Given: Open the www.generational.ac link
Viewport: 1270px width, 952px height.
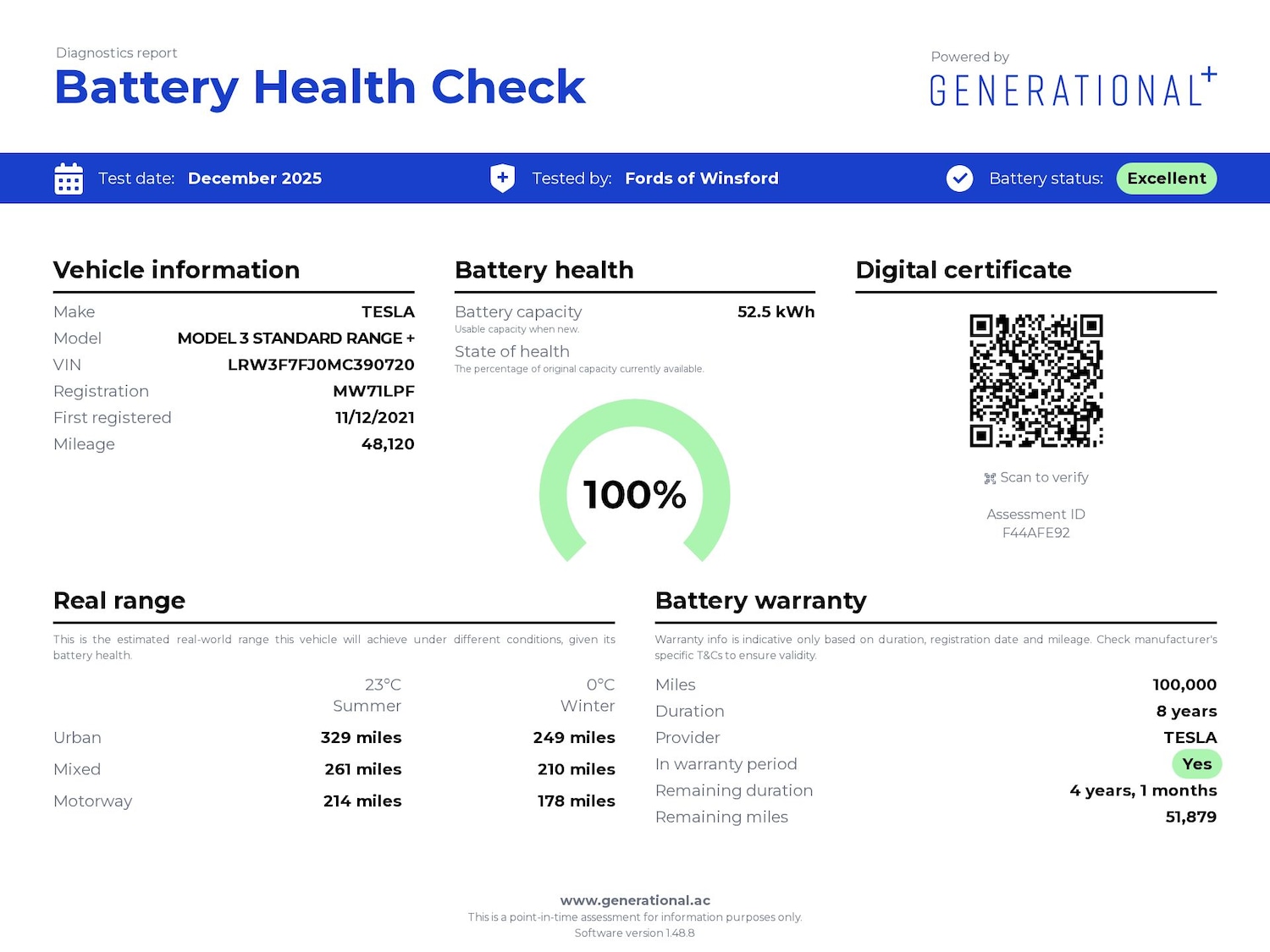Looking at the screenshot, I should click(x=635, y=900).
